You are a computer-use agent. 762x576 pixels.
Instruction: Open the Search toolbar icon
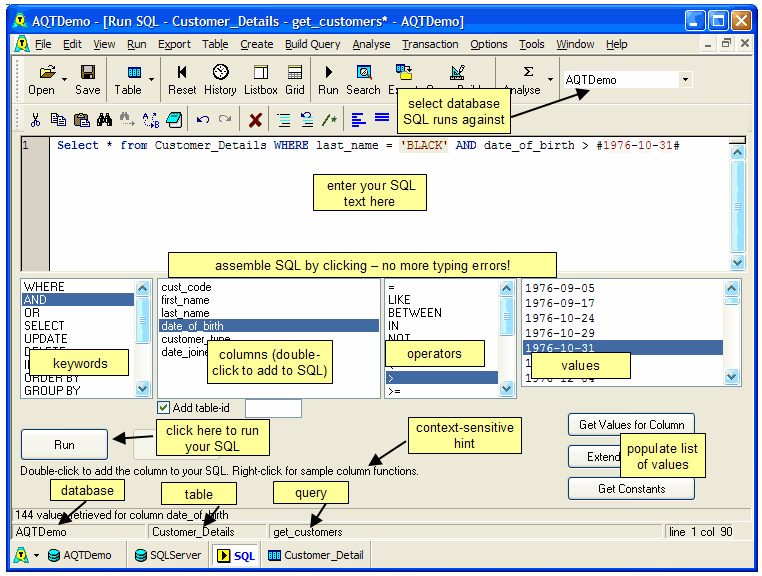364,72
